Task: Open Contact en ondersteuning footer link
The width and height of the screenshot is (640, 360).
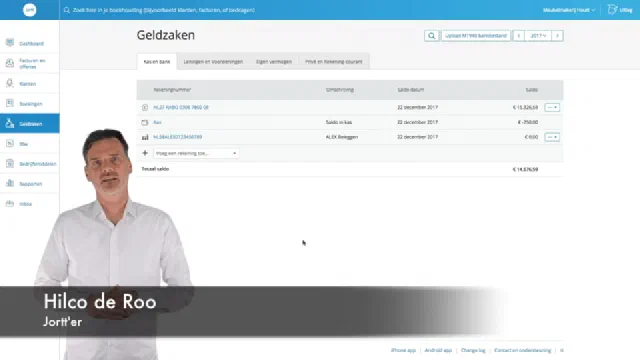Action: point(522,350)
